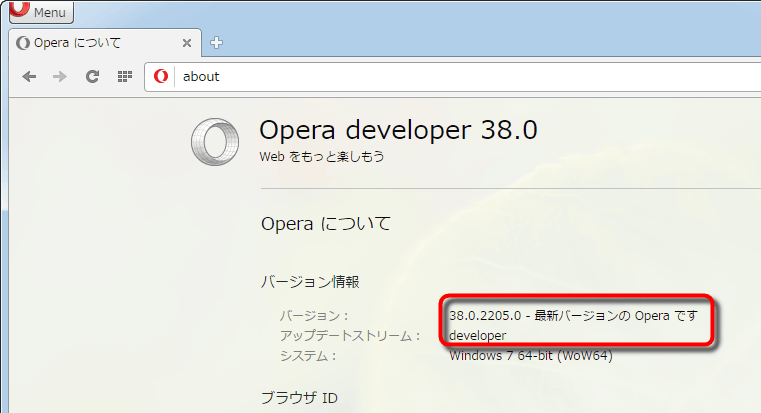
Task: Open the Speed Dial grid icon
Action: click(x=125, y=77)
